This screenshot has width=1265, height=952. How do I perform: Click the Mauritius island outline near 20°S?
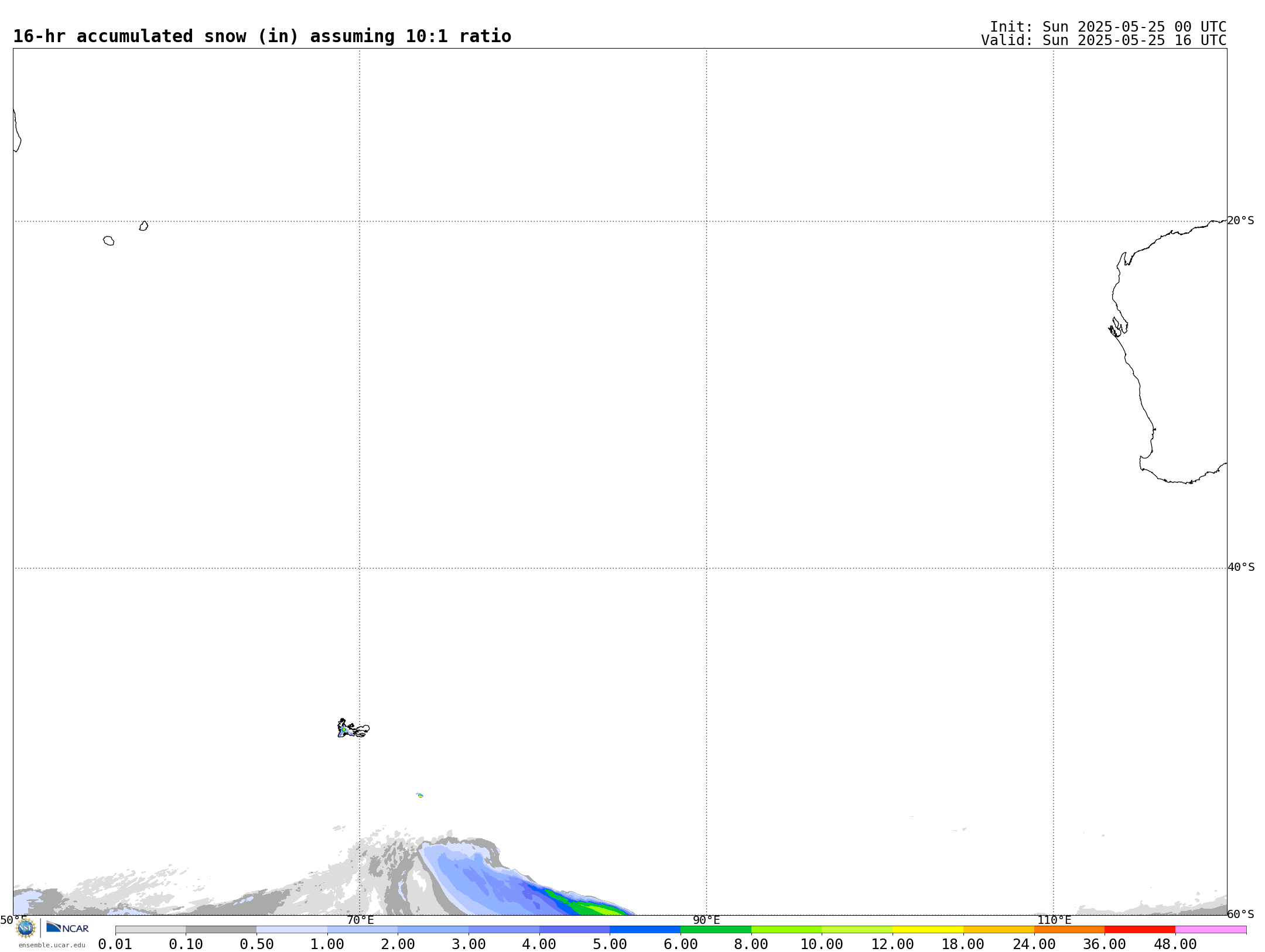pos(143,226)
